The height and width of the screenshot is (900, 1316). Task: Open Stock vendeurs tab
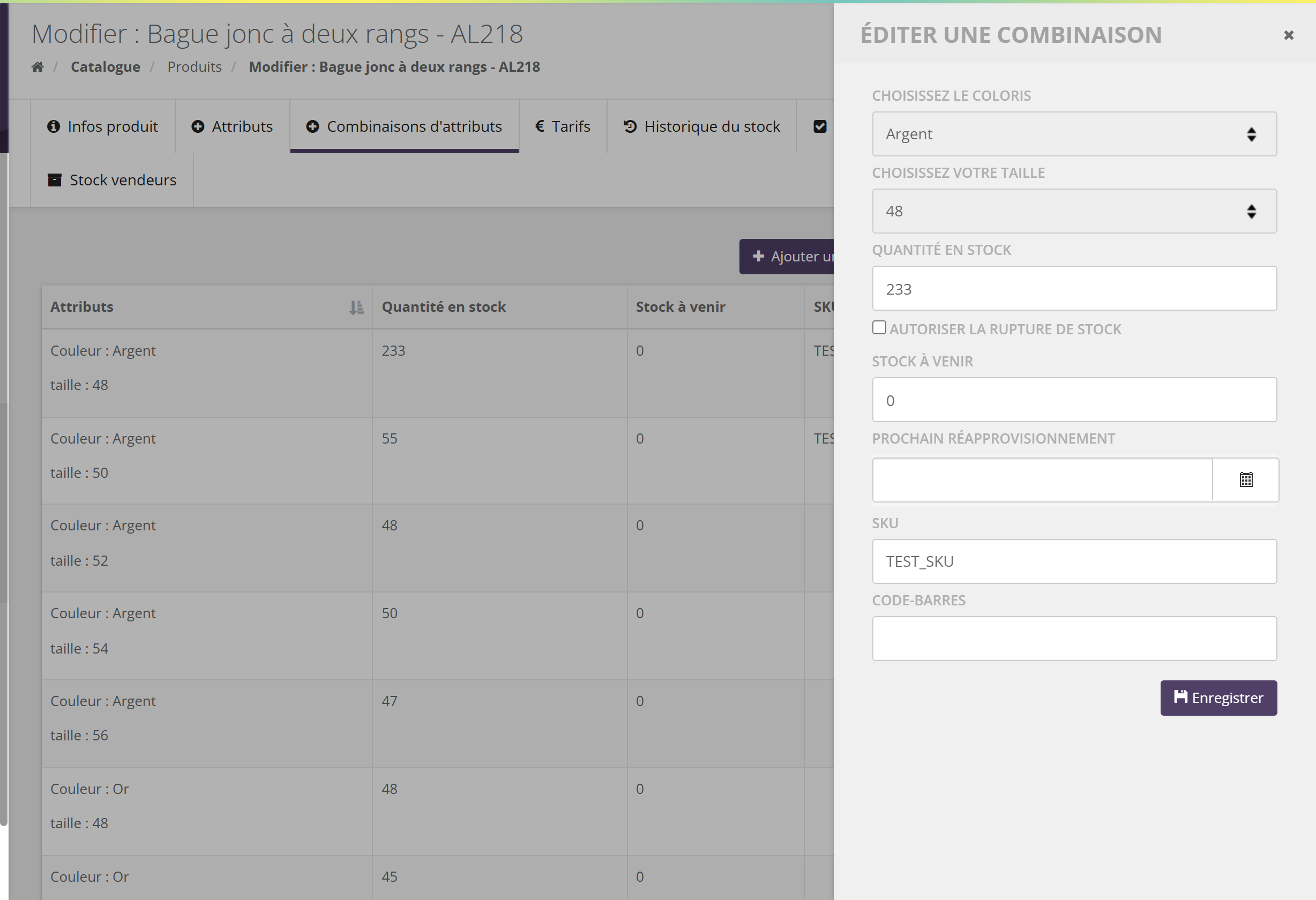pos(111,180)
